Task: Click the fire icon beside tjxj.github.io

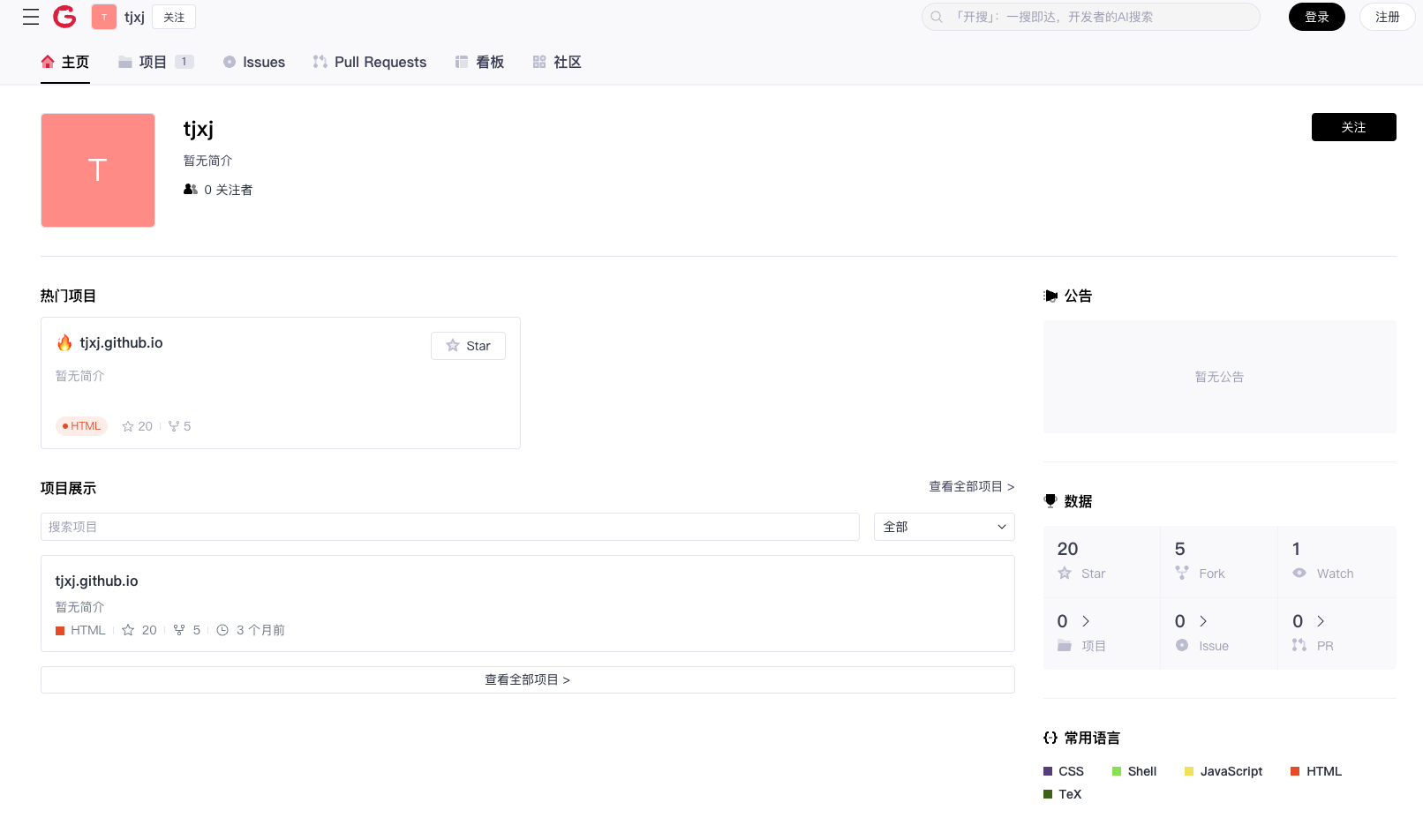Action: coord(64,343)
